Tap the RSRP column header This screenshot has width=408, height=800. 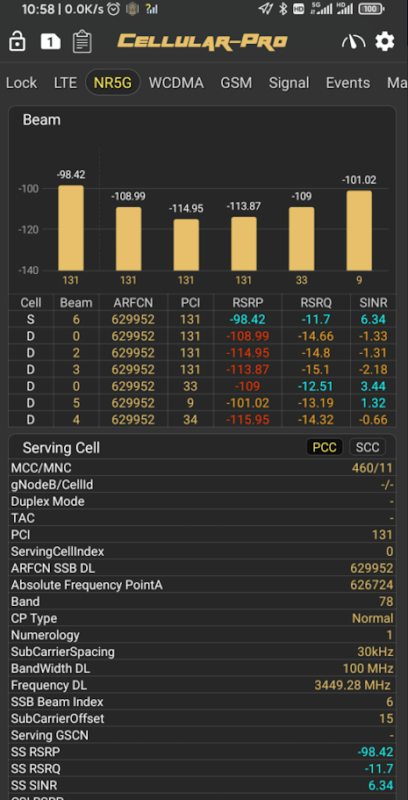(248, 303)
